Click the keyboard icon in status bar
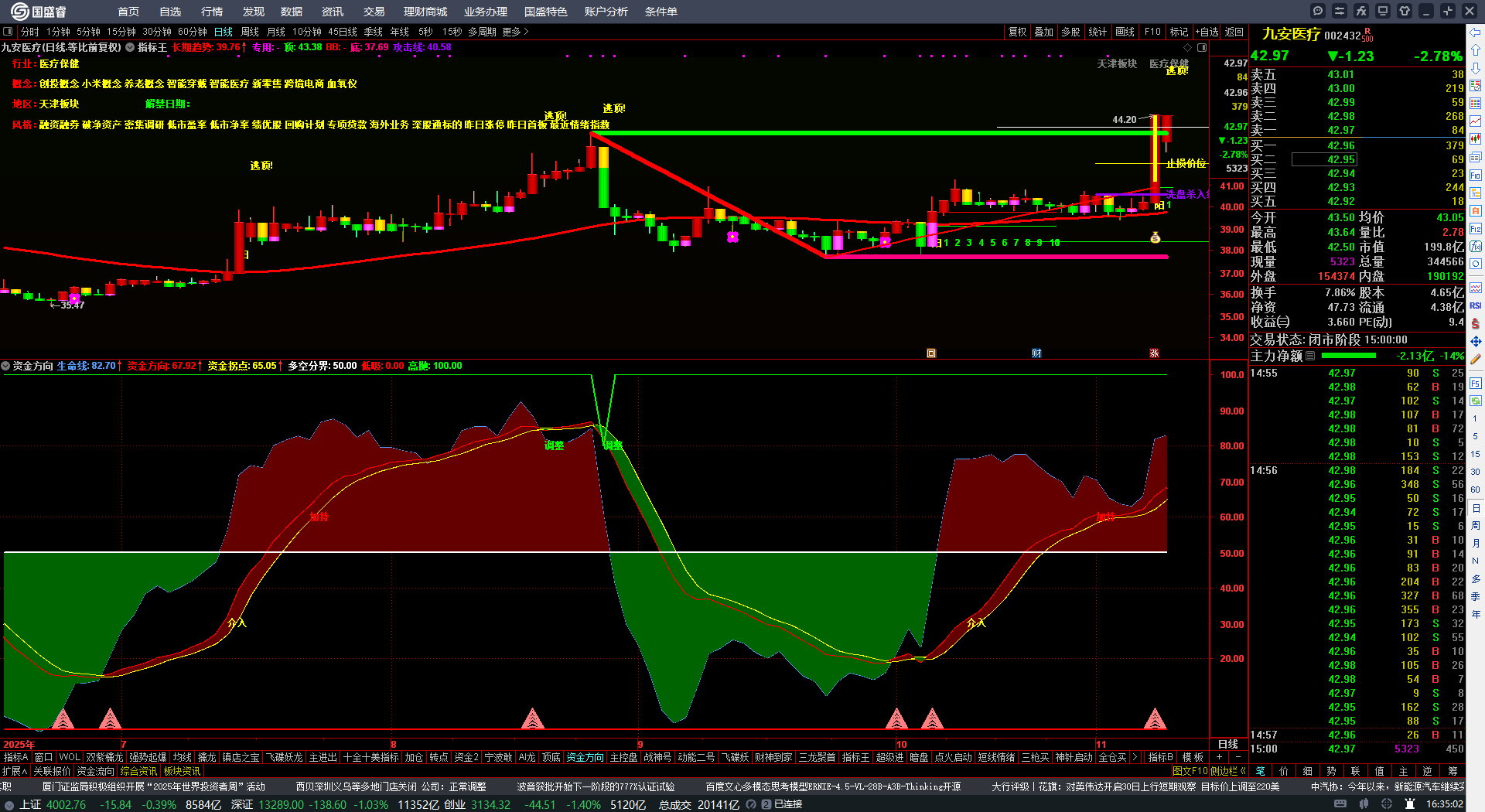This screenshot has height=812, width=1485. click(1340, 804)
